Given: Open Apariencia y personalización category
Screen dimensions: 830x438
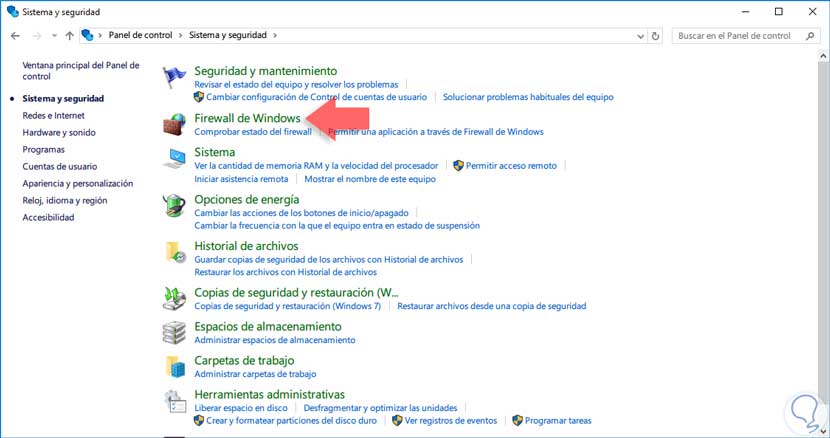Looking at the screenshot, I should pos(78,183).
